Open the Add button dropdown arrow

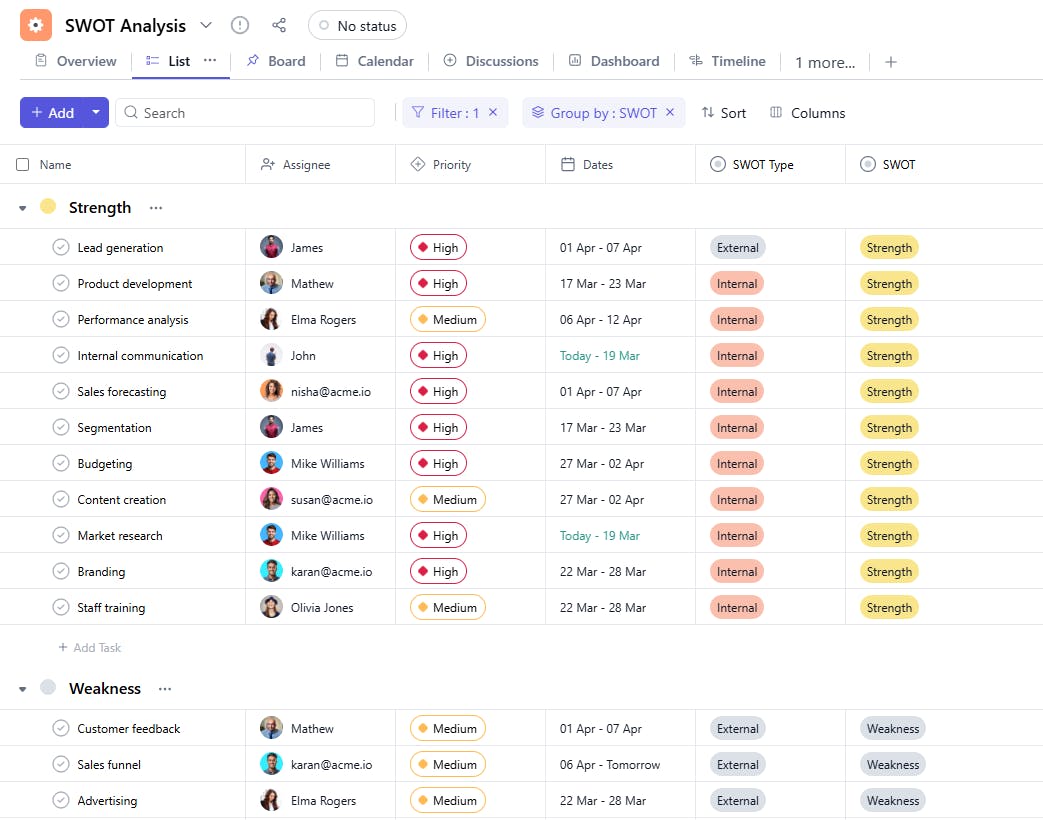(x=96, y=113)
